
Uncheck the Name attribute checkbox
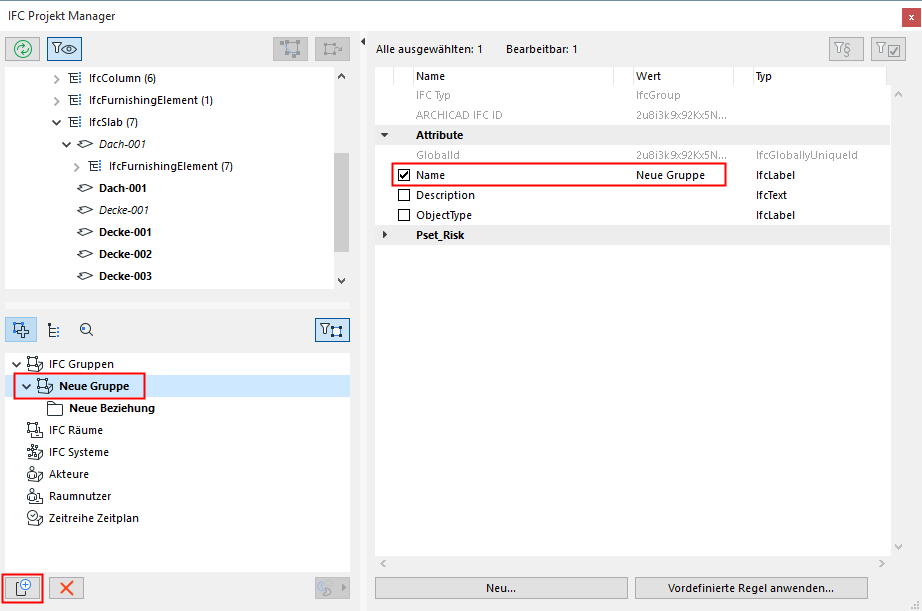[404, 175]
